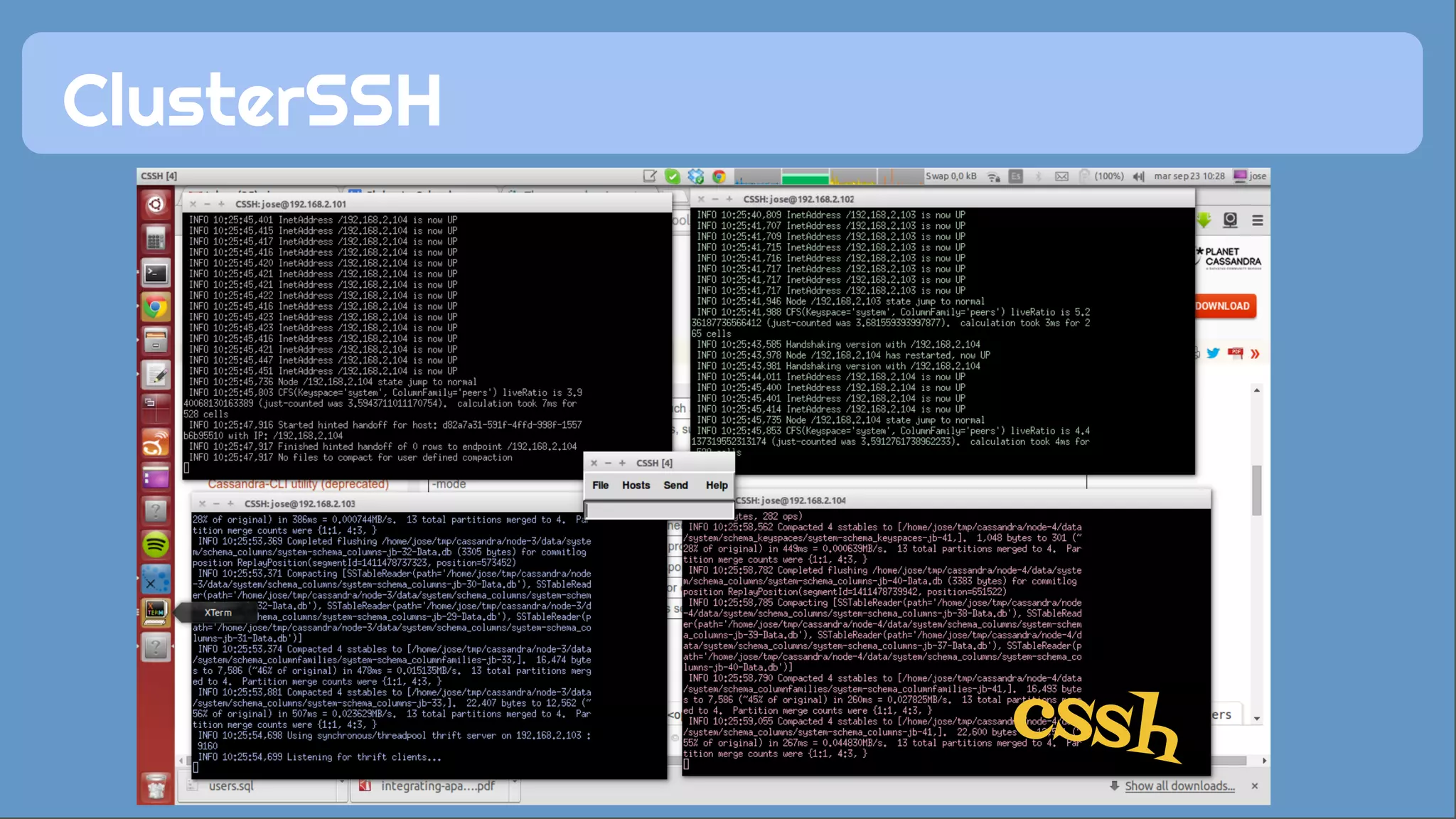
Task: Open the blue X application dock icon
Action: pyautogui.click(x=156, y=579)
